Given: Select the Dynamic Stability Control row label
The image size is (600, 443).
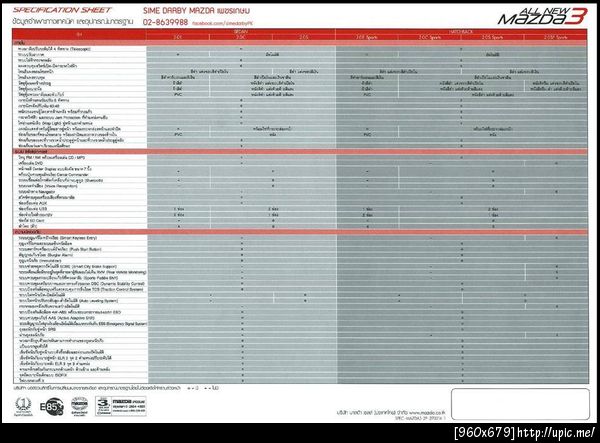Looking at the screenshot, I should (82, 284).
